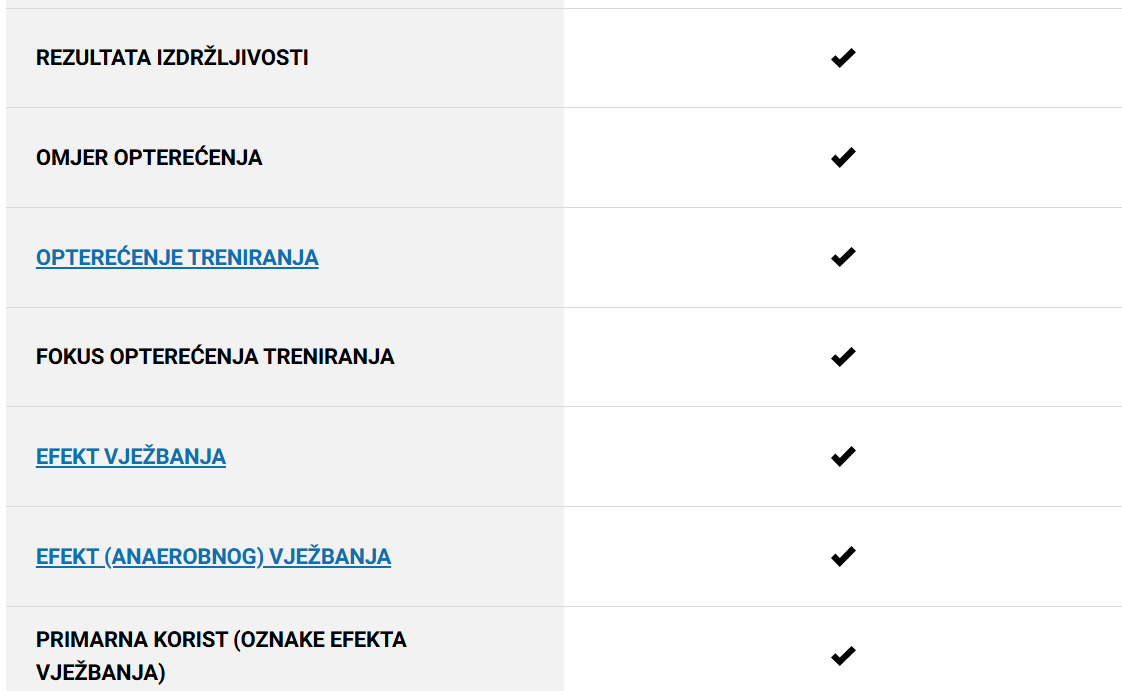1122x691 pixels.
Task: Click the REZULTATA IZDRŽLJIVOSTI label
Action: [x=172, y=57]
